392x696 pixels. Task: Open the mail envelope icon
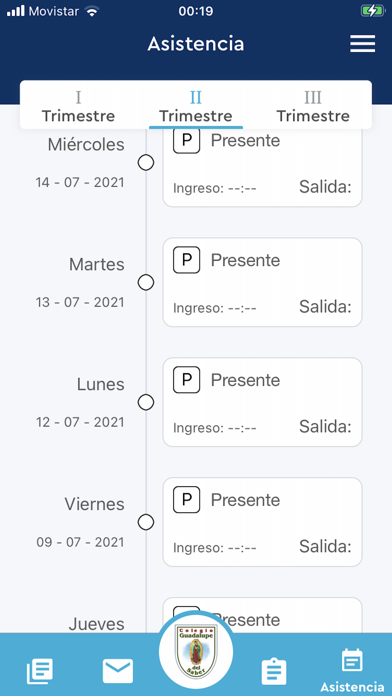click(118, 671)
